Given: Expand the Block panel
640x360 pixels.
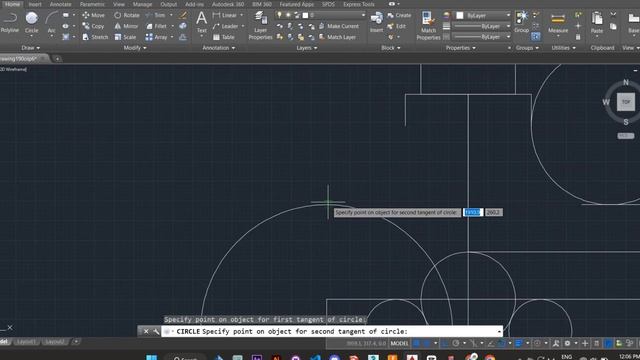Looking at the screenshot, I should 391,48.
